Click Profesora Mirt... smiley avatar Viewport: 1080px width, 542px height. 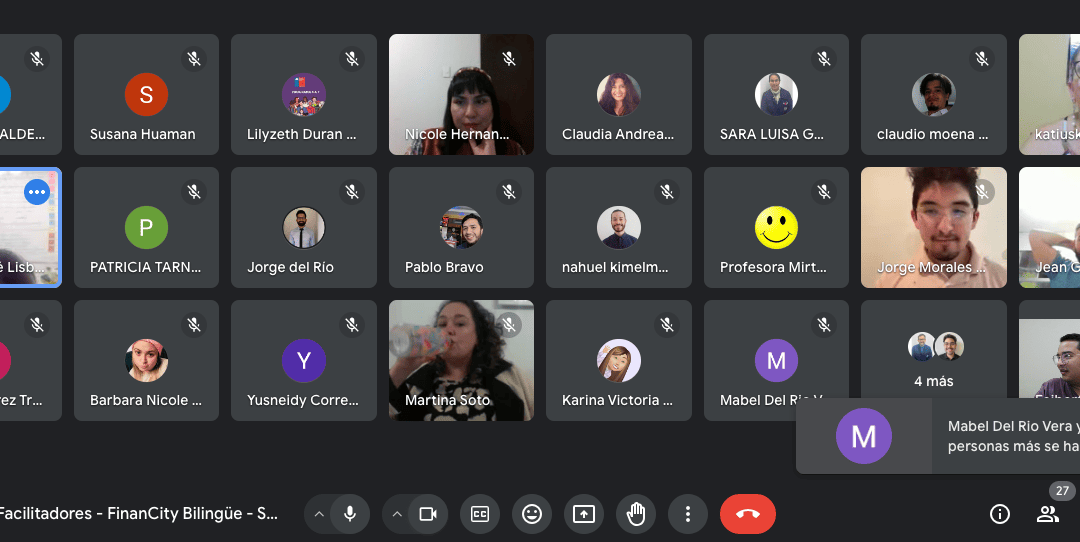pos(776,227)
